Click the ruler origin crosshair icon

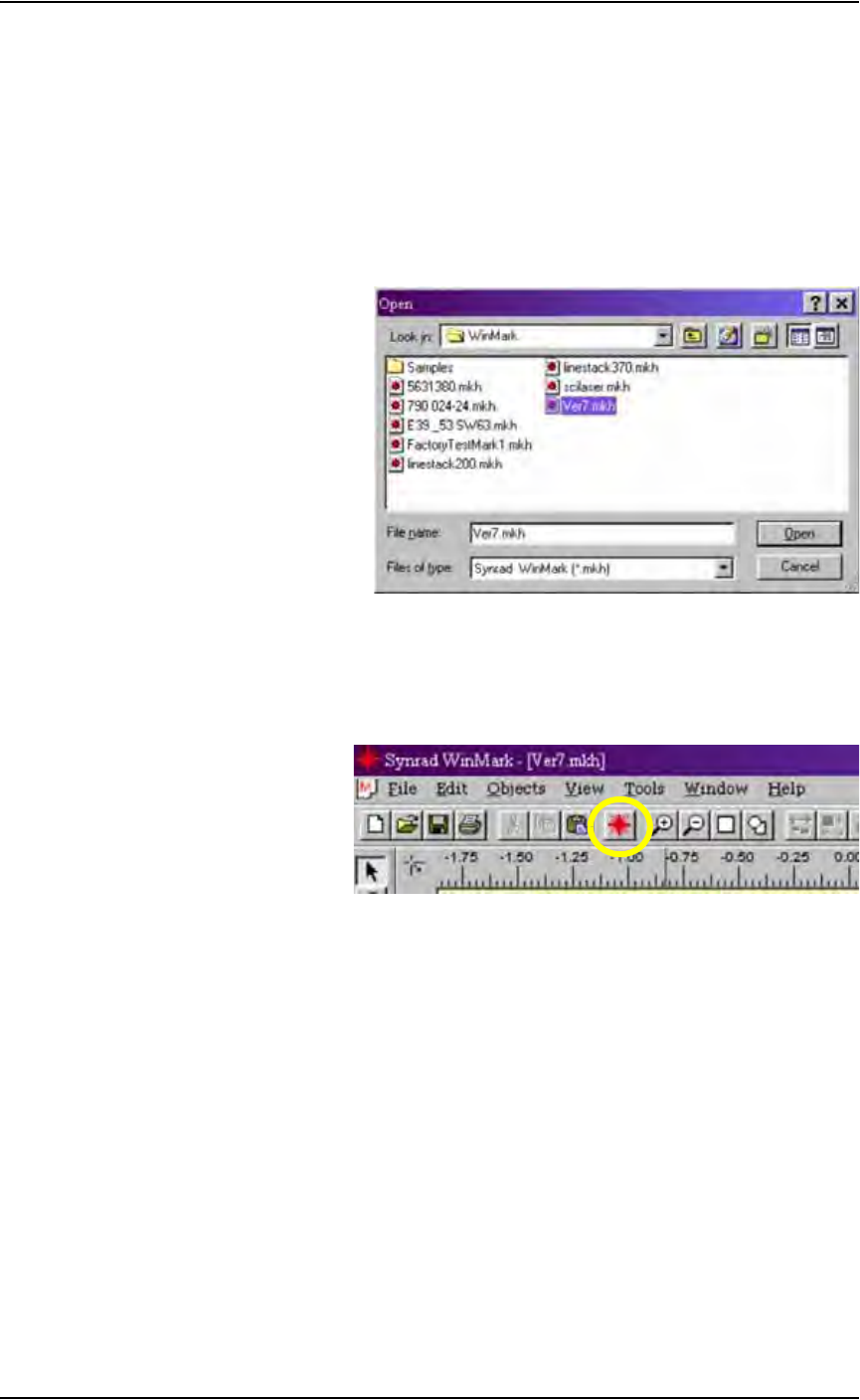(417, 867)
